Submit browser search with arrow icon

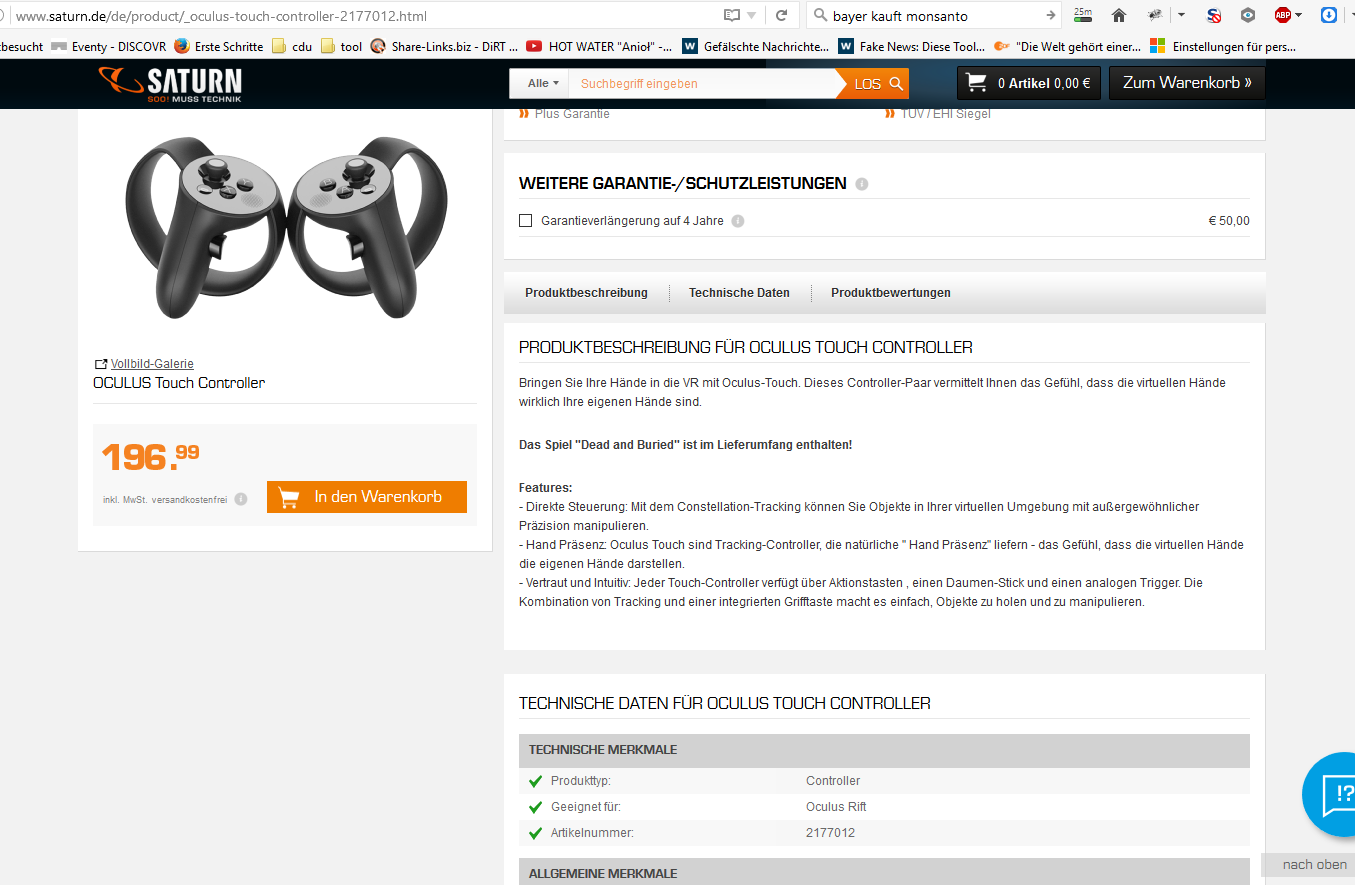pyautogui.click(x=1051, y=15)
